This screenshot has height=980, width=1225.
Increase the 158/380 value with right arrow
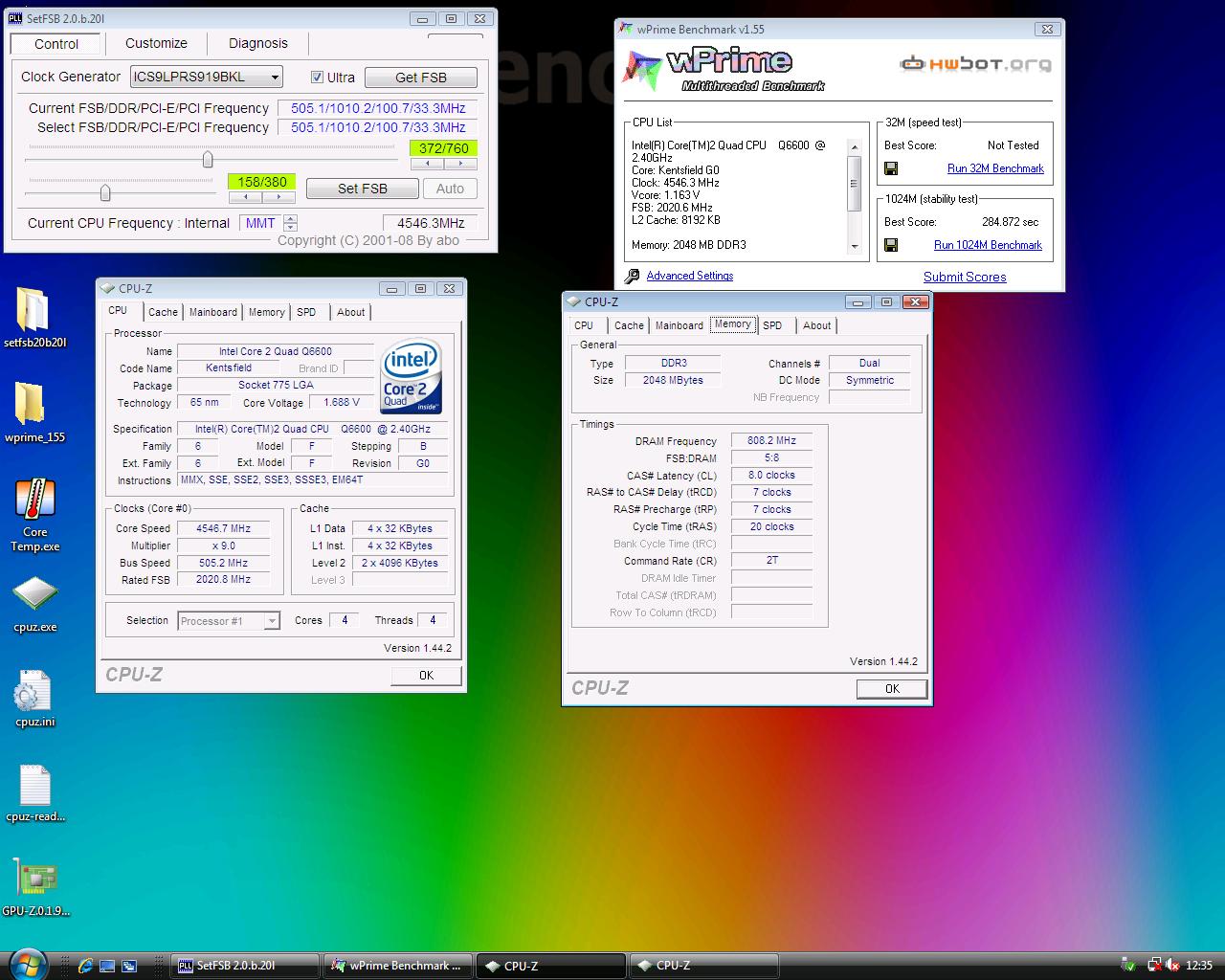point(278,197)
